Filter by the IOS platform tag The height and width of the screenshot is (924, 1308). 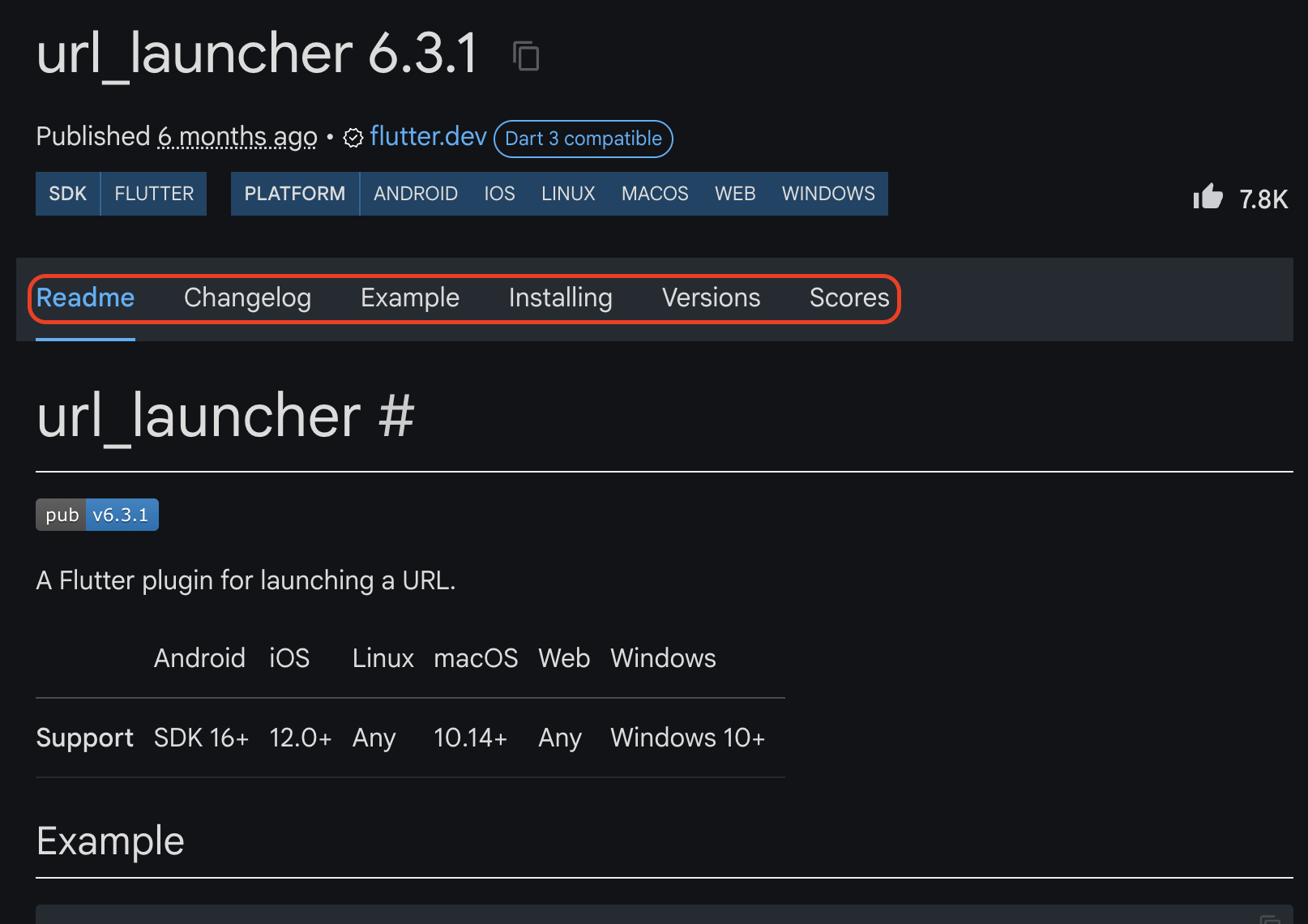pyautogui.click(x=499, y=194)
